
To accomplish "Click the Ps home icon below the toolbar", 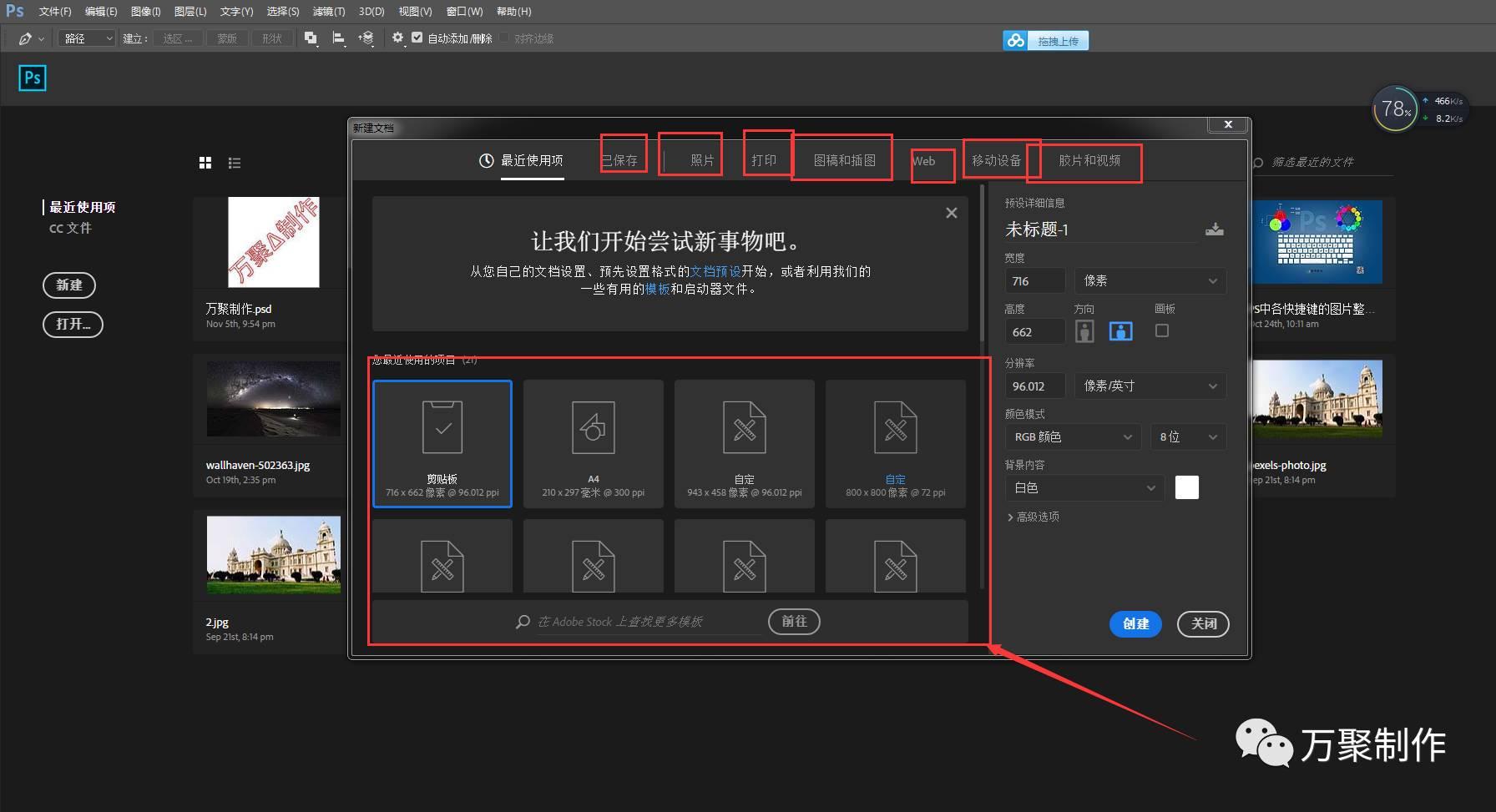I will [x=32, y=78].
